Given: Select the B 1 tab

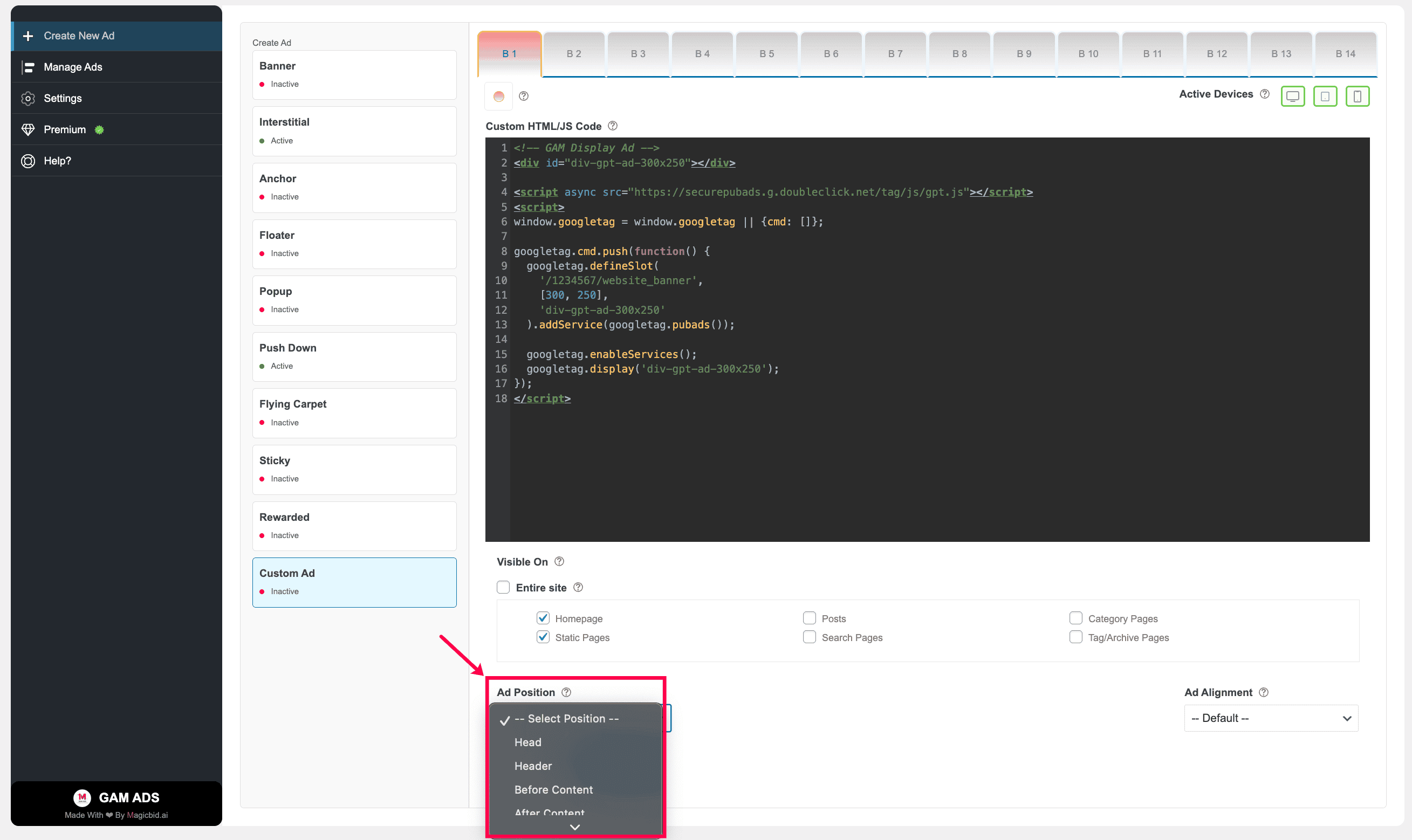Looking at the screenshot, I should pyautogui.click(x=510, y=54).
